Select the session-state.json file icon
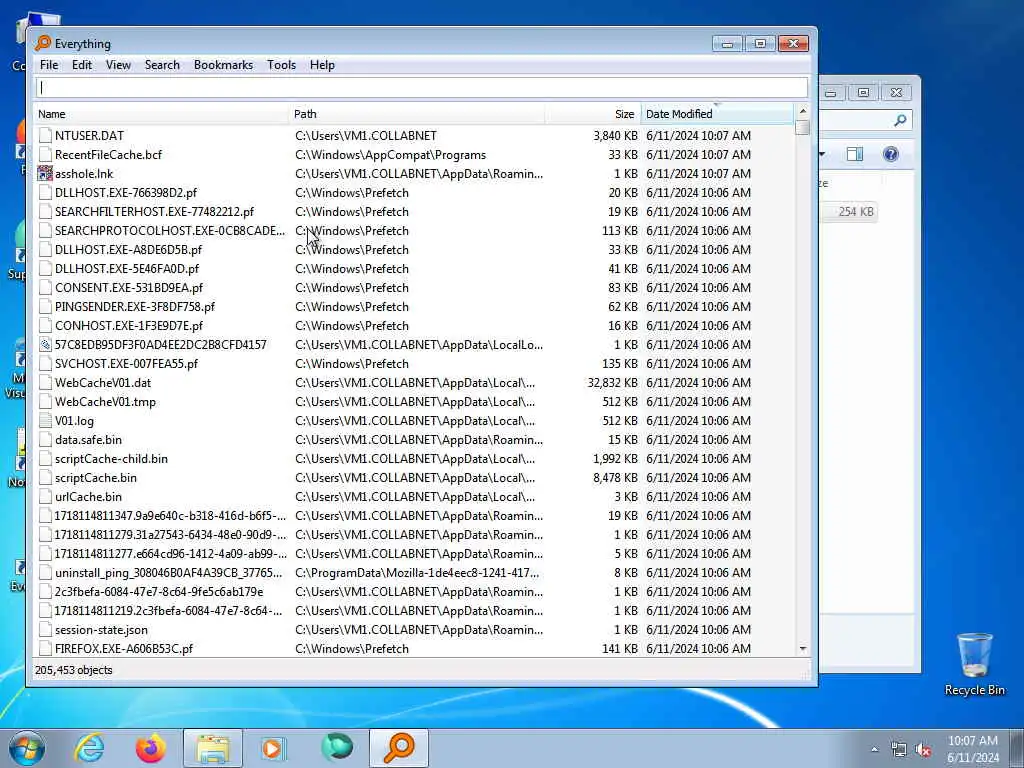The image size is (1024, 768). [45, 630]
